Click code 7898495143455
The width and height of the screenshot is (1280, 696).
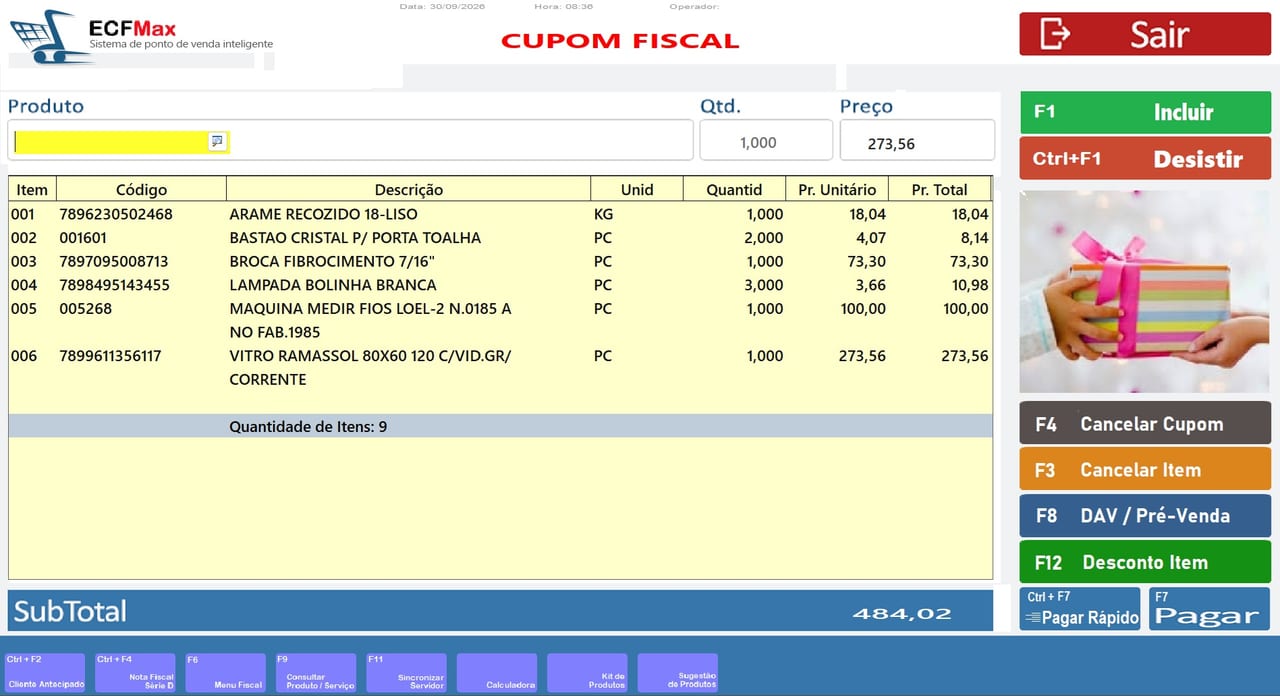(115, 285)
